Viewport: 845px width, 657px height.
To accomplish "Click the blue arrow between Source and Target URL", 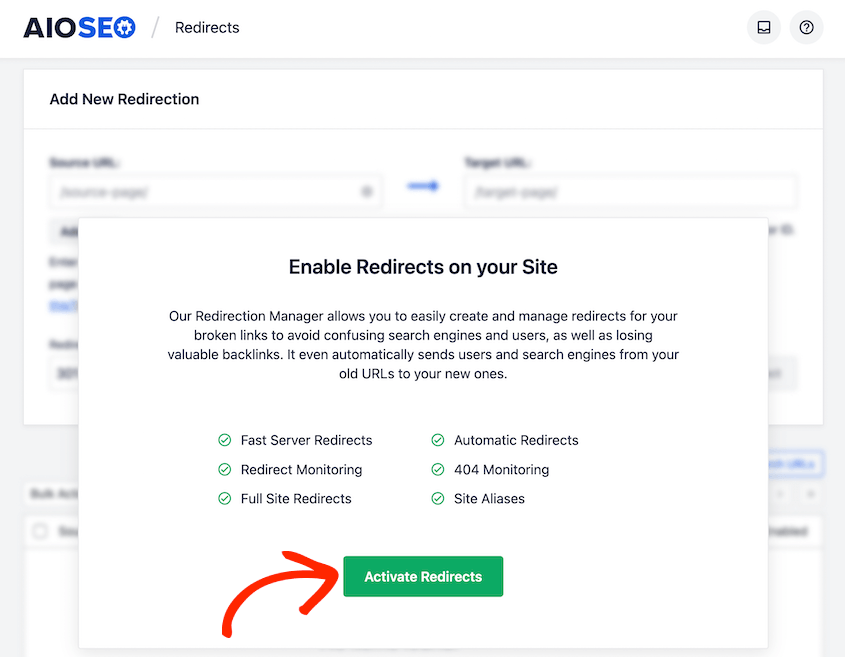I will pyautogui.click(x=422, y=185).
